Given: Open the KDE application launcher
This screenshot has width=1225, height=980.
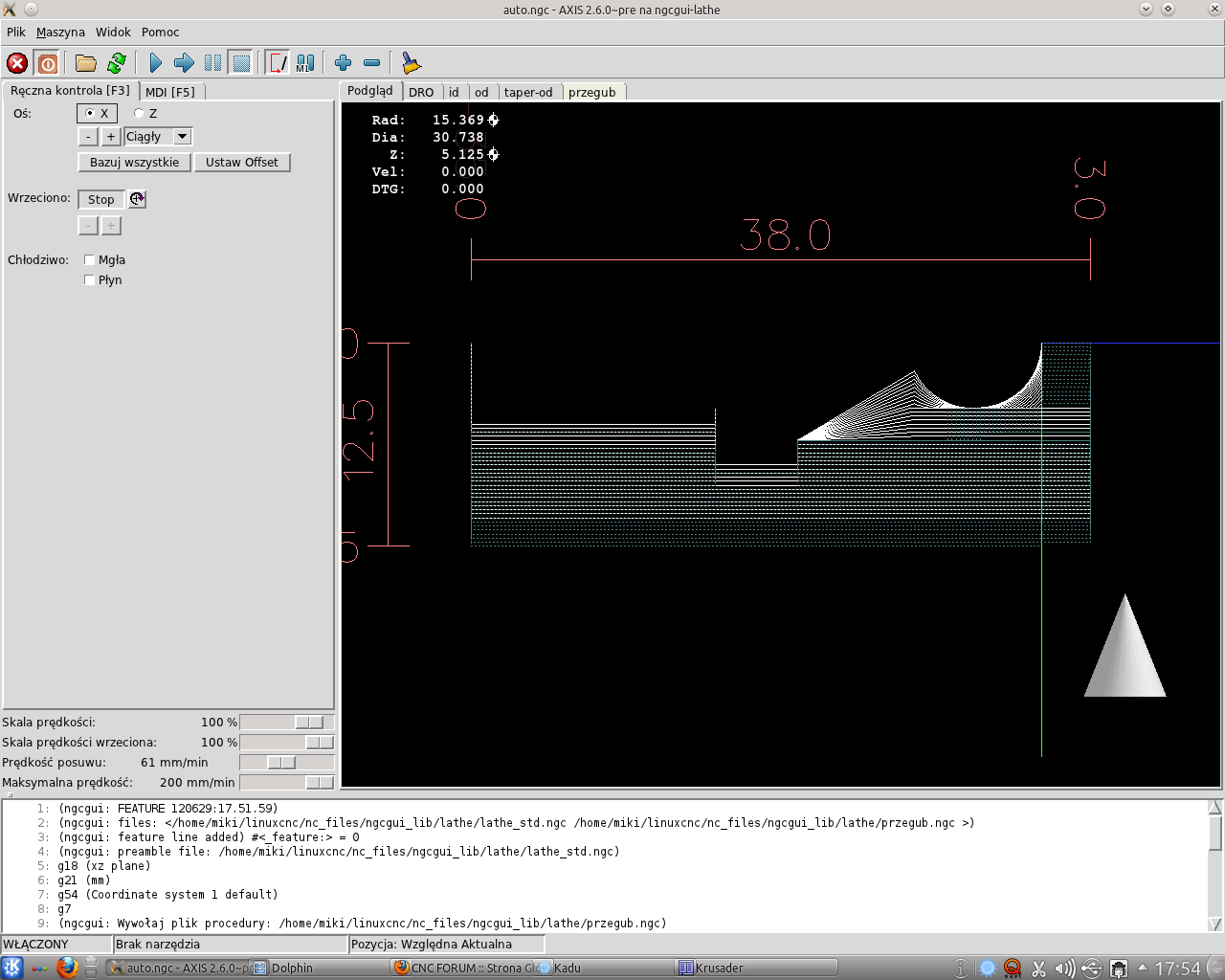Looking at the screenshot, I should [12, 968].
